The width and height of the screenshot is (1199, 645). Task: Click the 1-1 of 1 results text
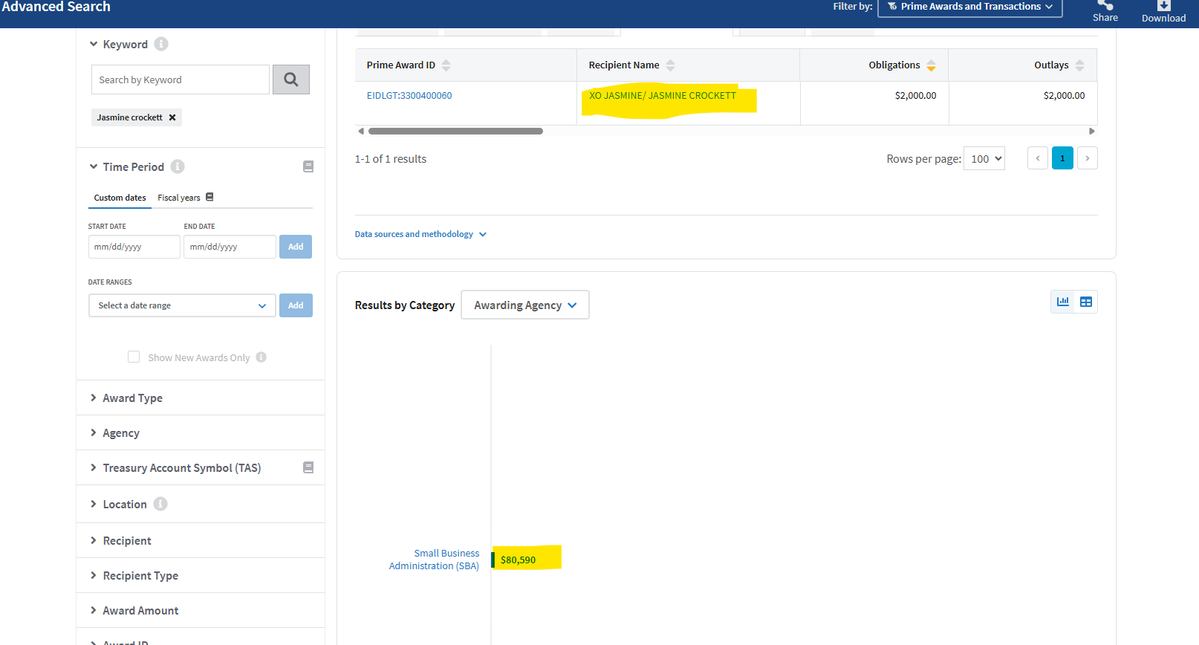point(391,159)
